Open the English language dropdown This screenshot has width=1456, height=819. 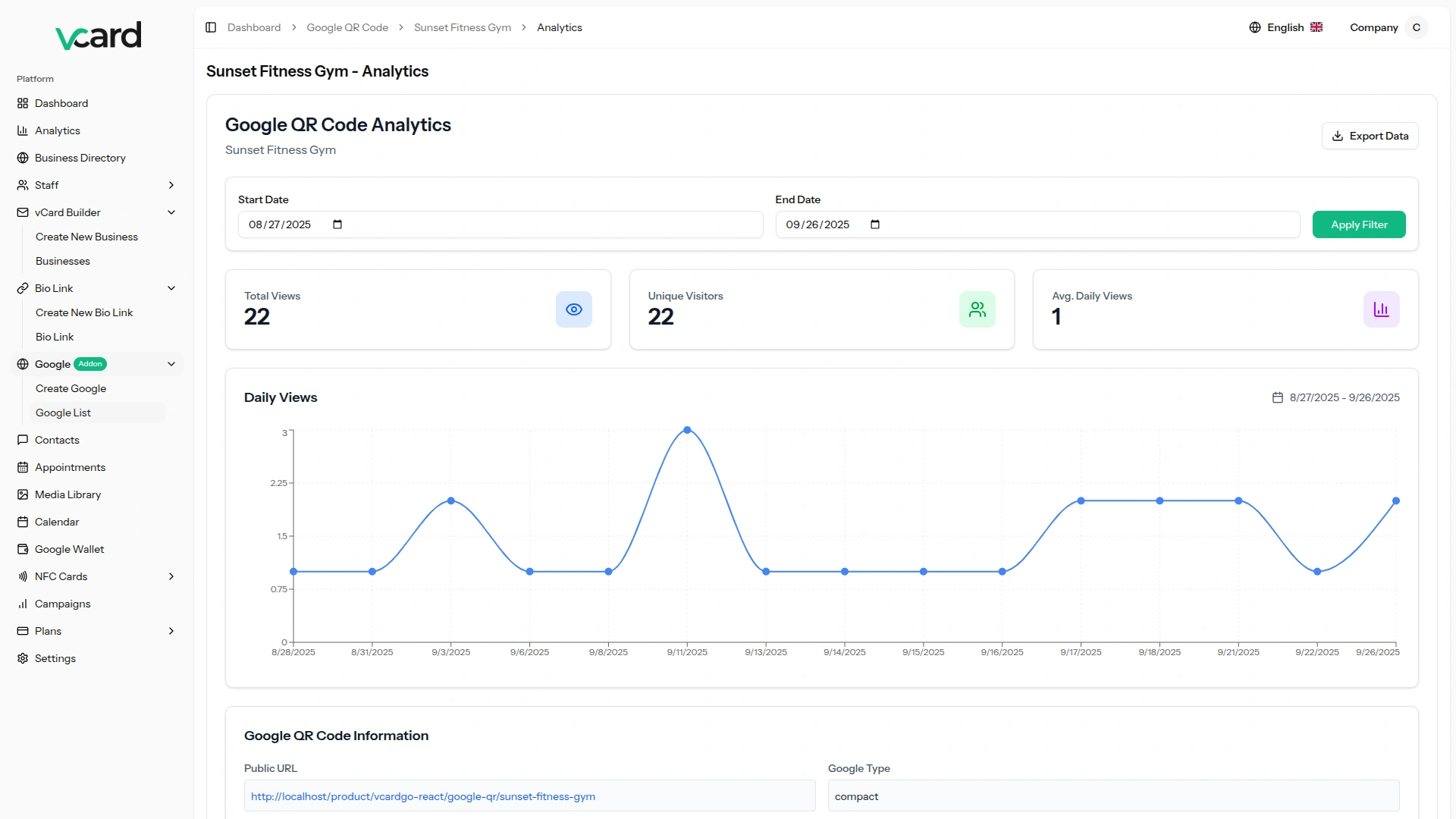[x=1286, y=27]
